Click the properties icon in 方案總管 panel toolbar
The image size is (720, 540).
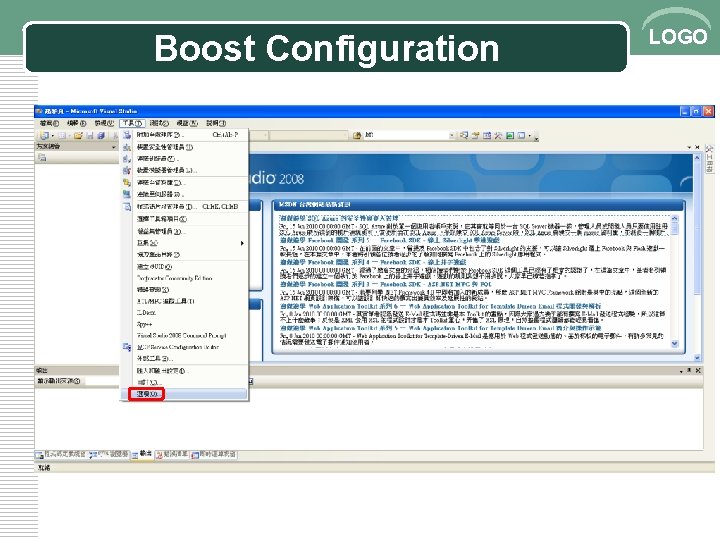tap(42, 158)
